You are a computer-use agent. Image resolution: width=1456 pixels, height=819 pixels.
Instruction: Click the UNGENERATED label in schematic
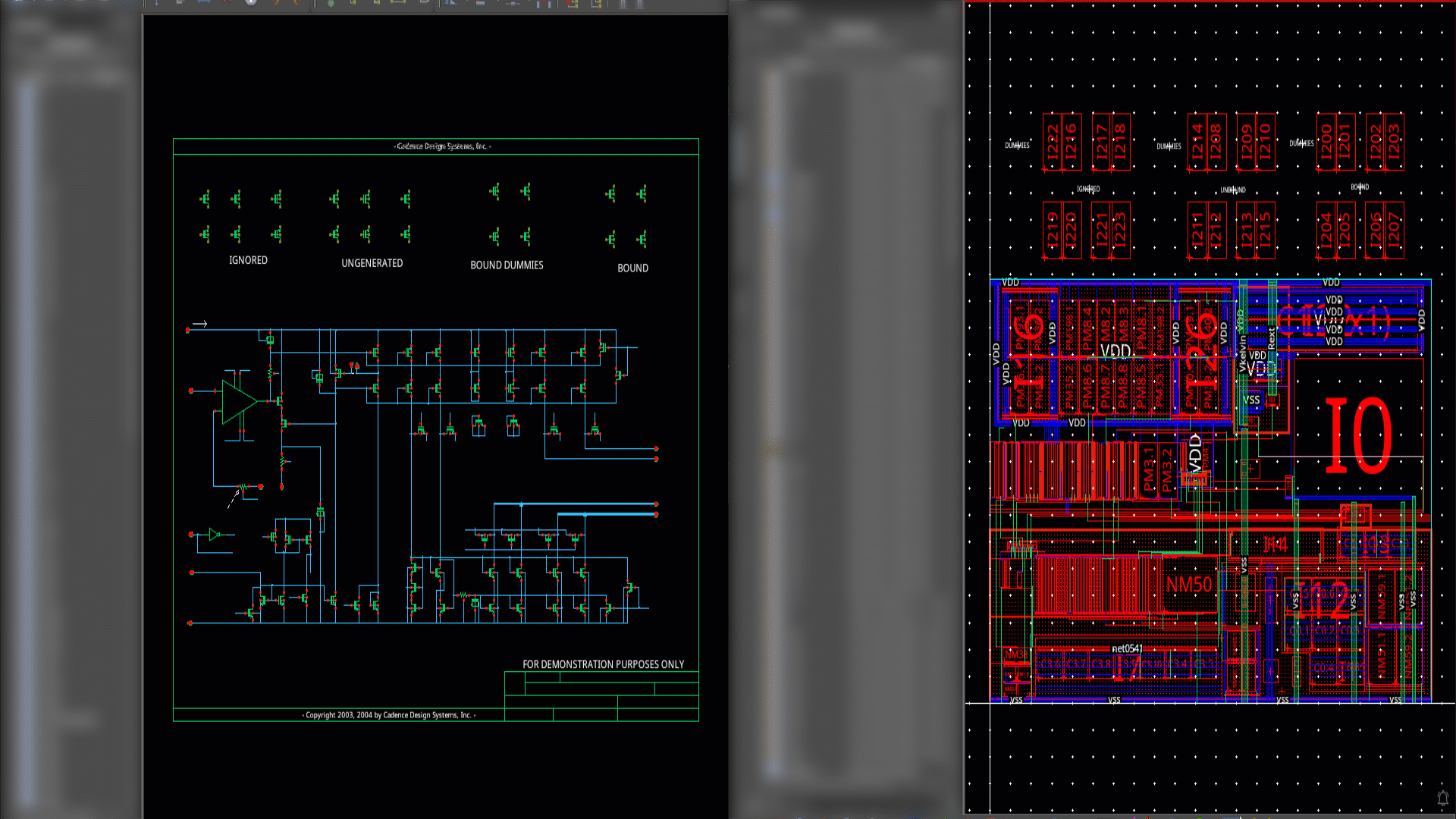[372, 263]
